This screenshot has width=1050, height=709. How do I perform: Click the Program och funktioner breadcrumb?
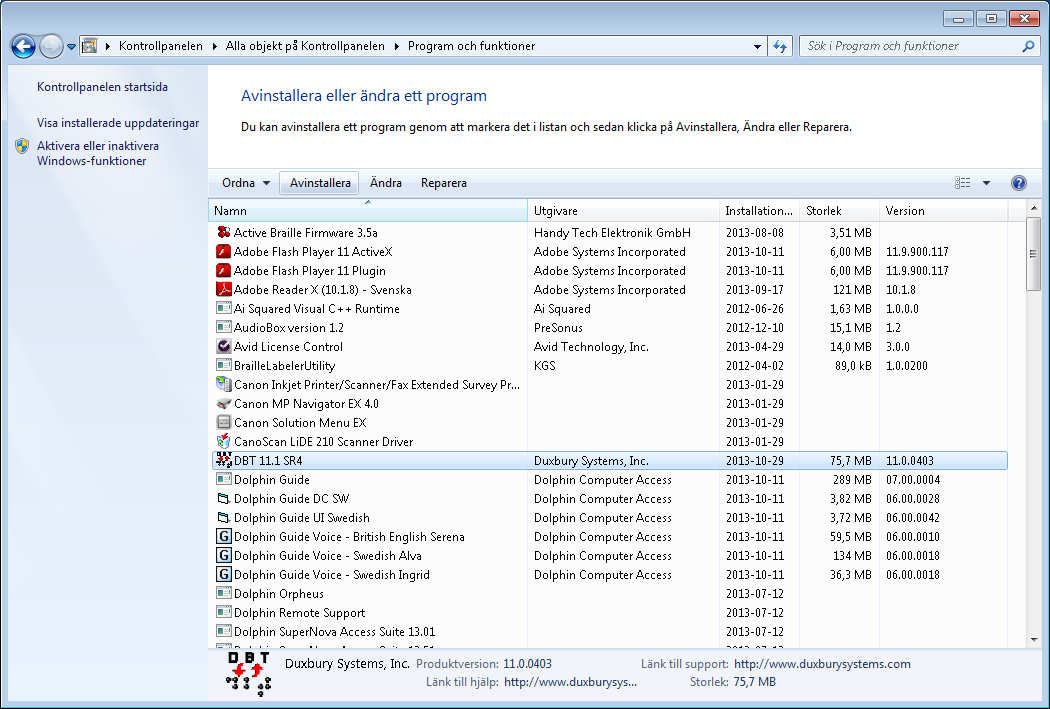click(471, 46)
